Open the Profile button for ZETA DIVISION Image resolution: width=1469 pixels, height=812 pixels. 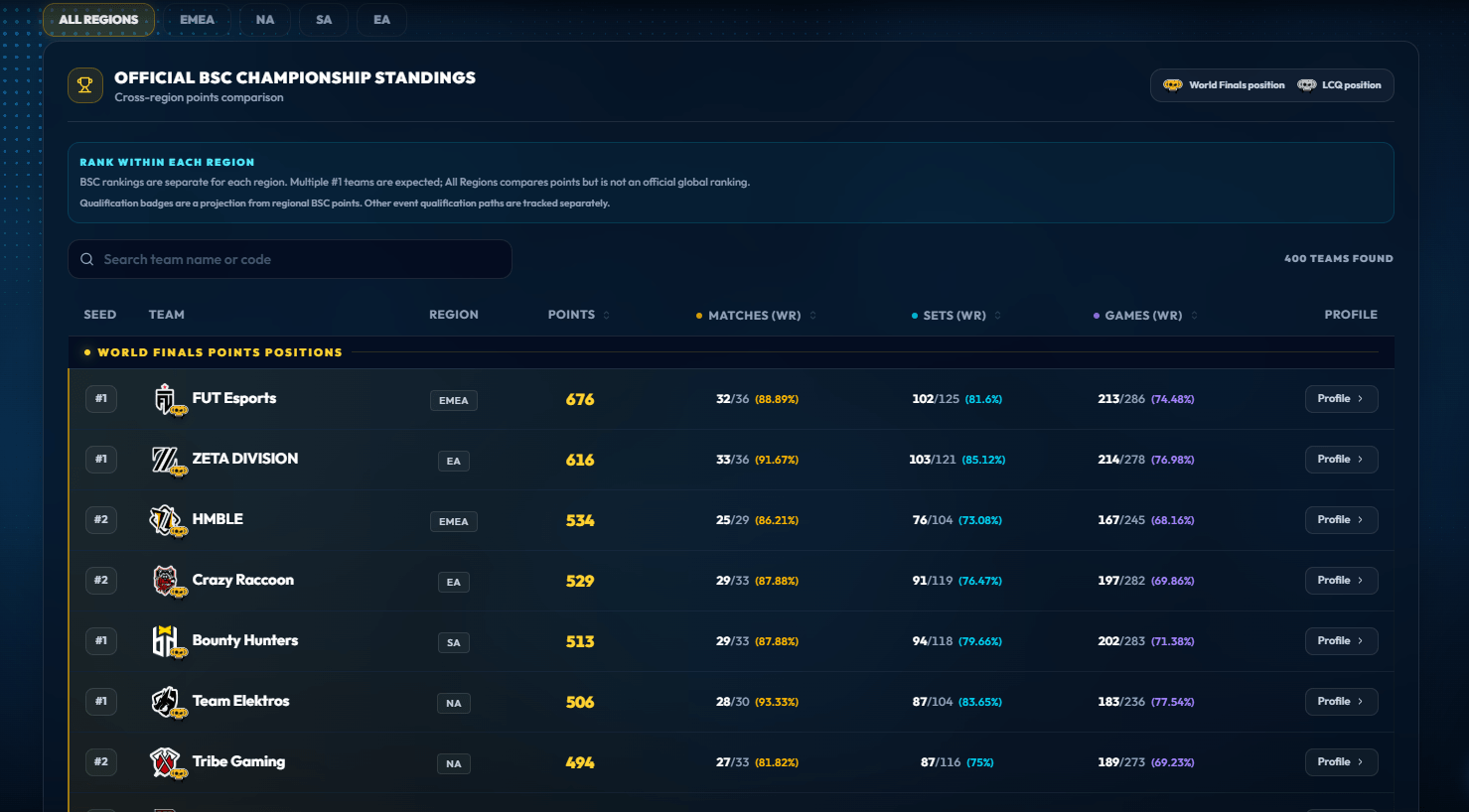(x=1341, y=459)
